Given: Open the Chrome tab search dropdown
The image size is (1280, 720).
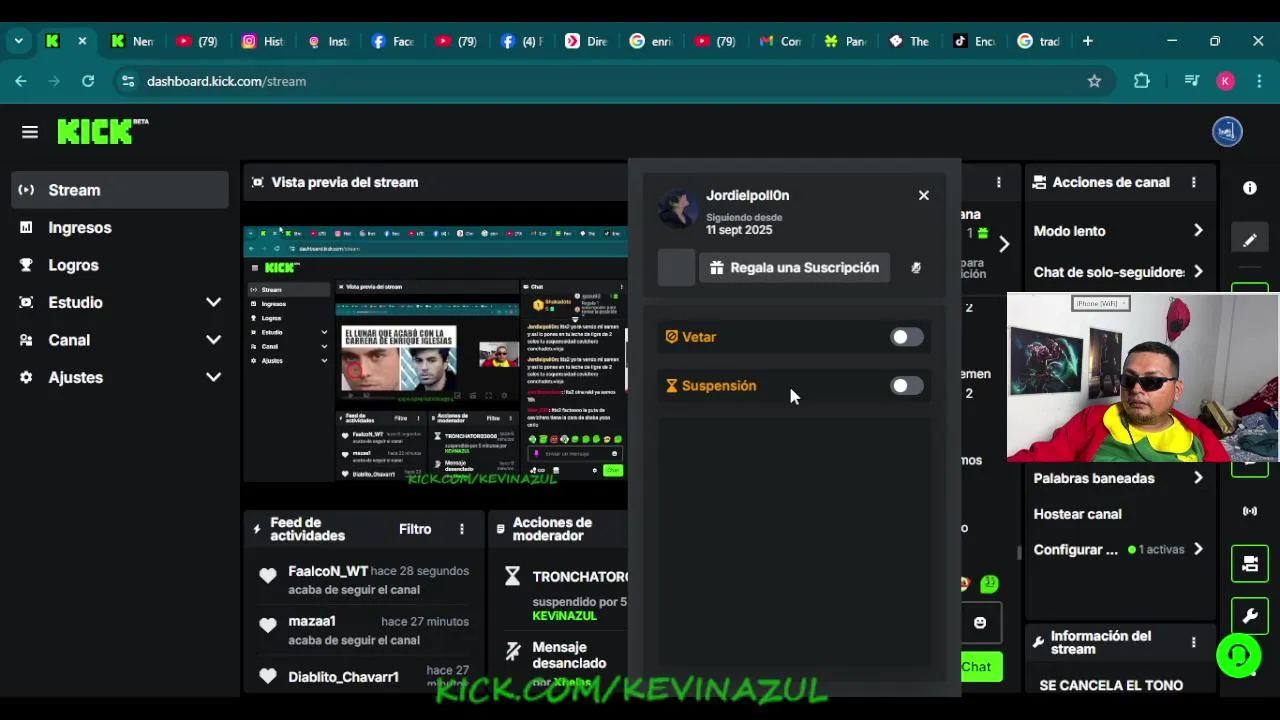Looking at the screenshot, I should click(18, 41).
